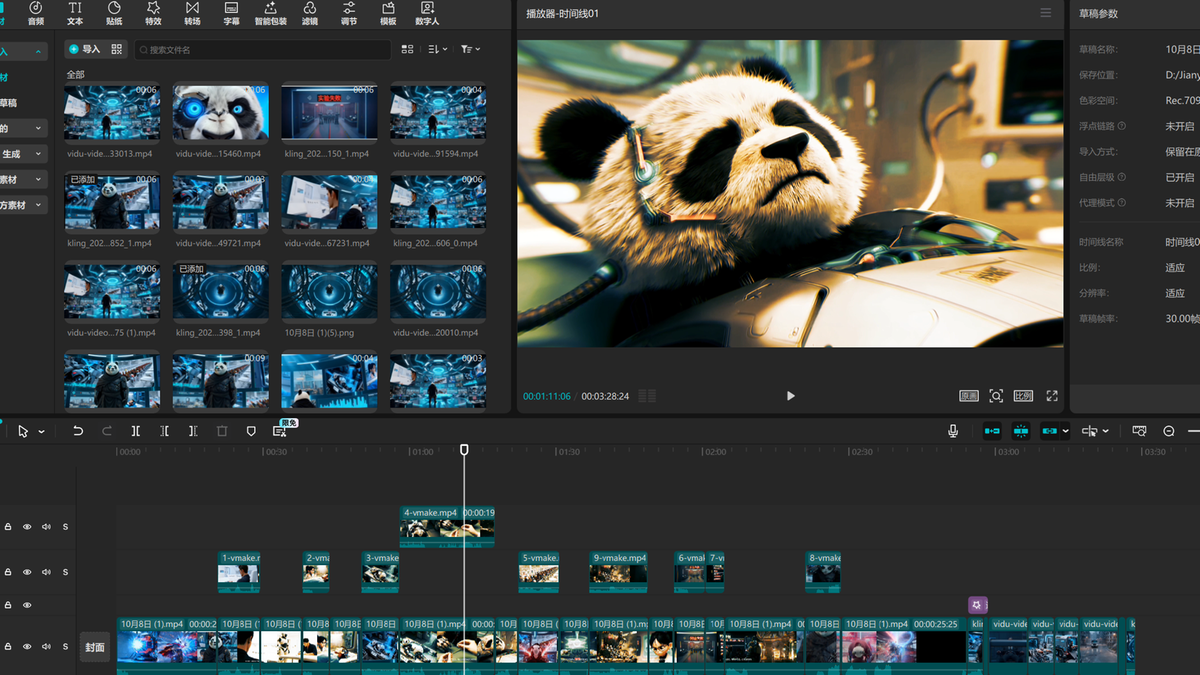Hide the top video track with eye icon
This screenshot has height=675, width=1200.
pos(27,527)
